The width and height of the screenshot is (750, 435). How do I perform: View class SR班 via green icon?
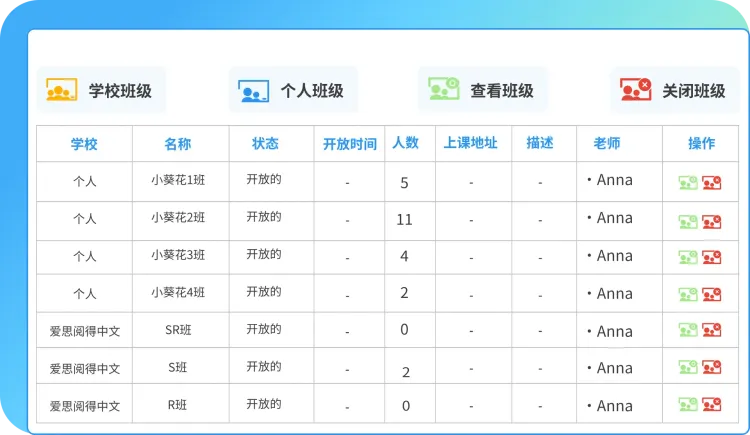pos(688,330)
